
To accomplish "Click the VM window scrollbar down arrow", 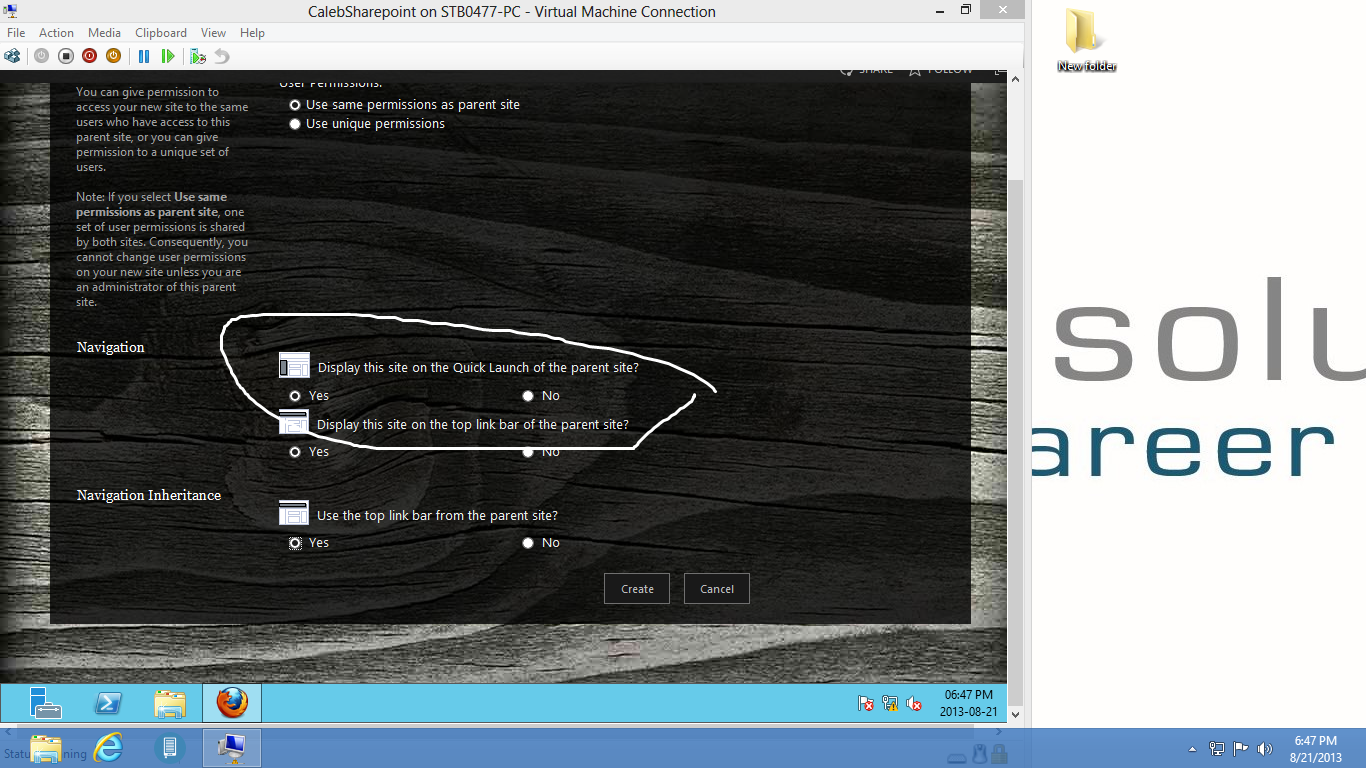I will 1016,715.
